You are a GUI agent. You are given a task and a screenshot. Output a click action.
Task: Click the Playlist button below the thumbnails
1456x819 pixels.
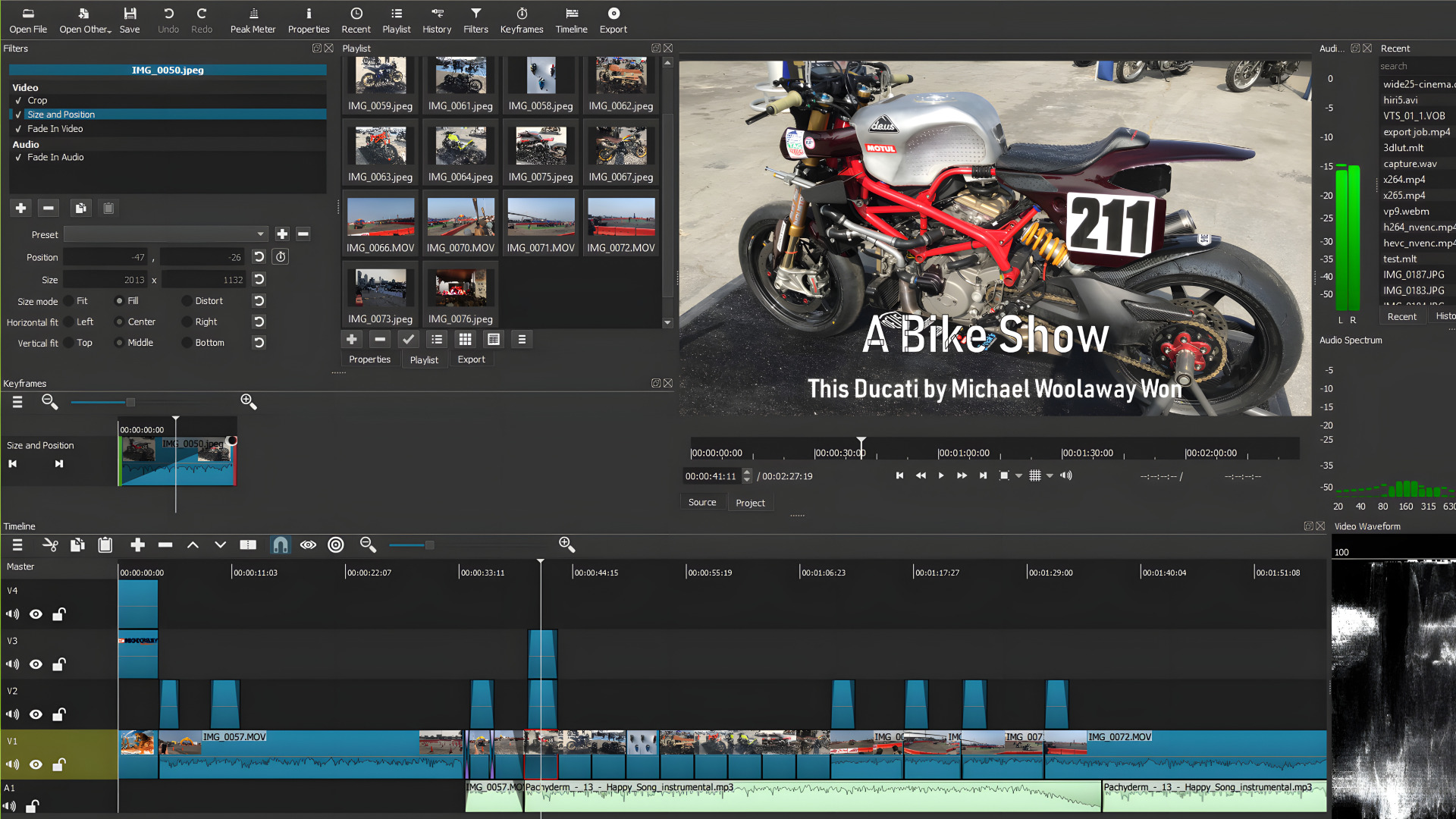pyautogui.click(x=424, y=359)
